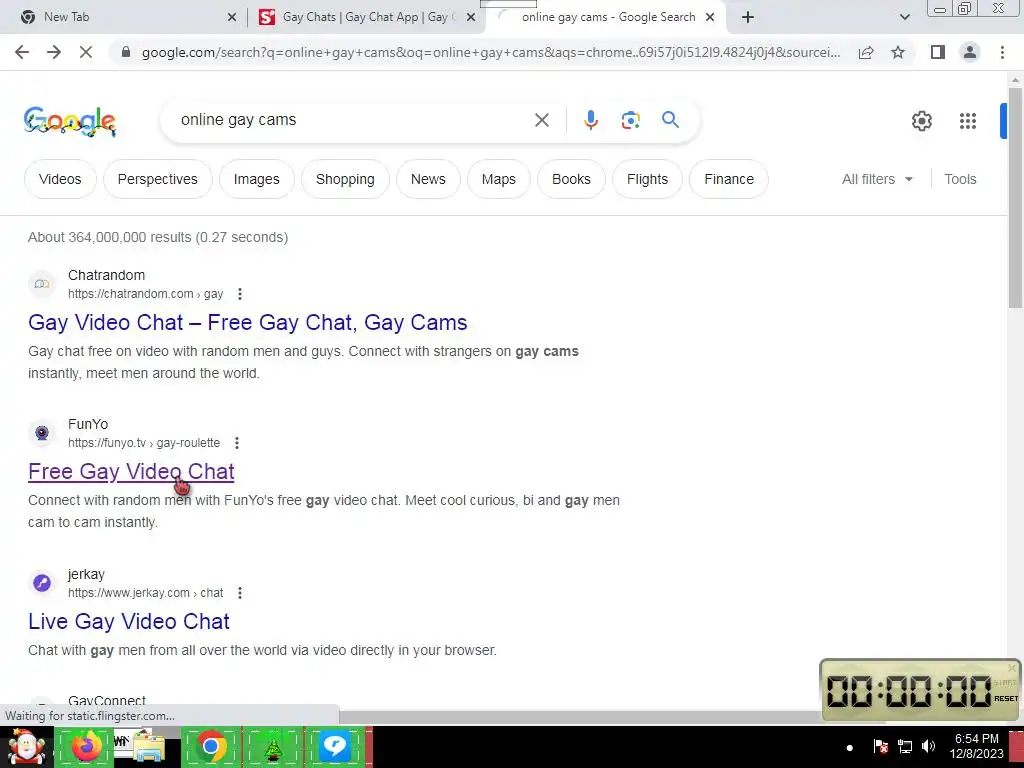Click the Chatrandom site favicon
This screenshot has height=768, width=1024.
point(42,284)
